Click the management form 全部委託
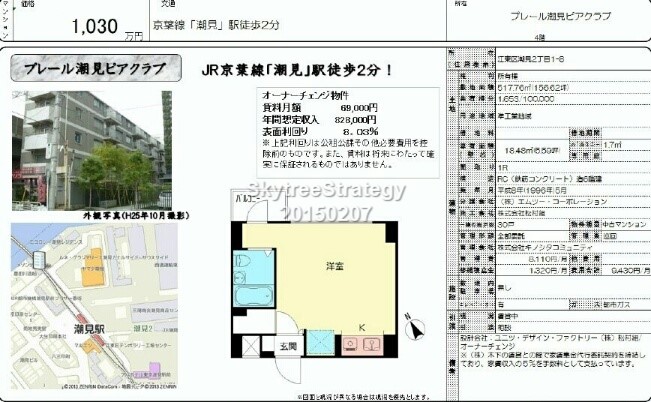 coord(511,236)
